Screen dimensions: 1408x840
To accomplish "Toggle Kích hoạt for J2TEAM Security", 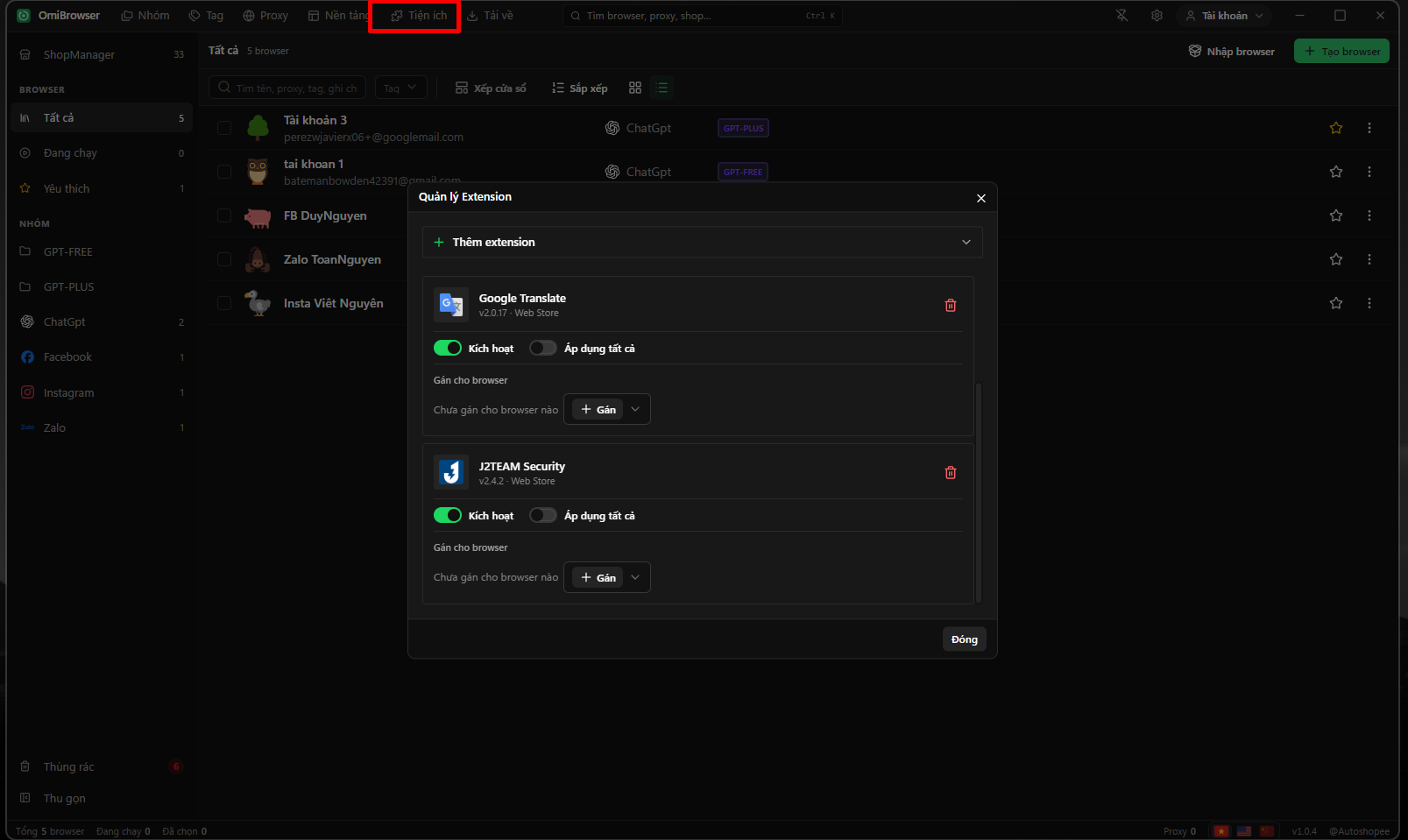I will pyautogui.click(x=448, y=515).
